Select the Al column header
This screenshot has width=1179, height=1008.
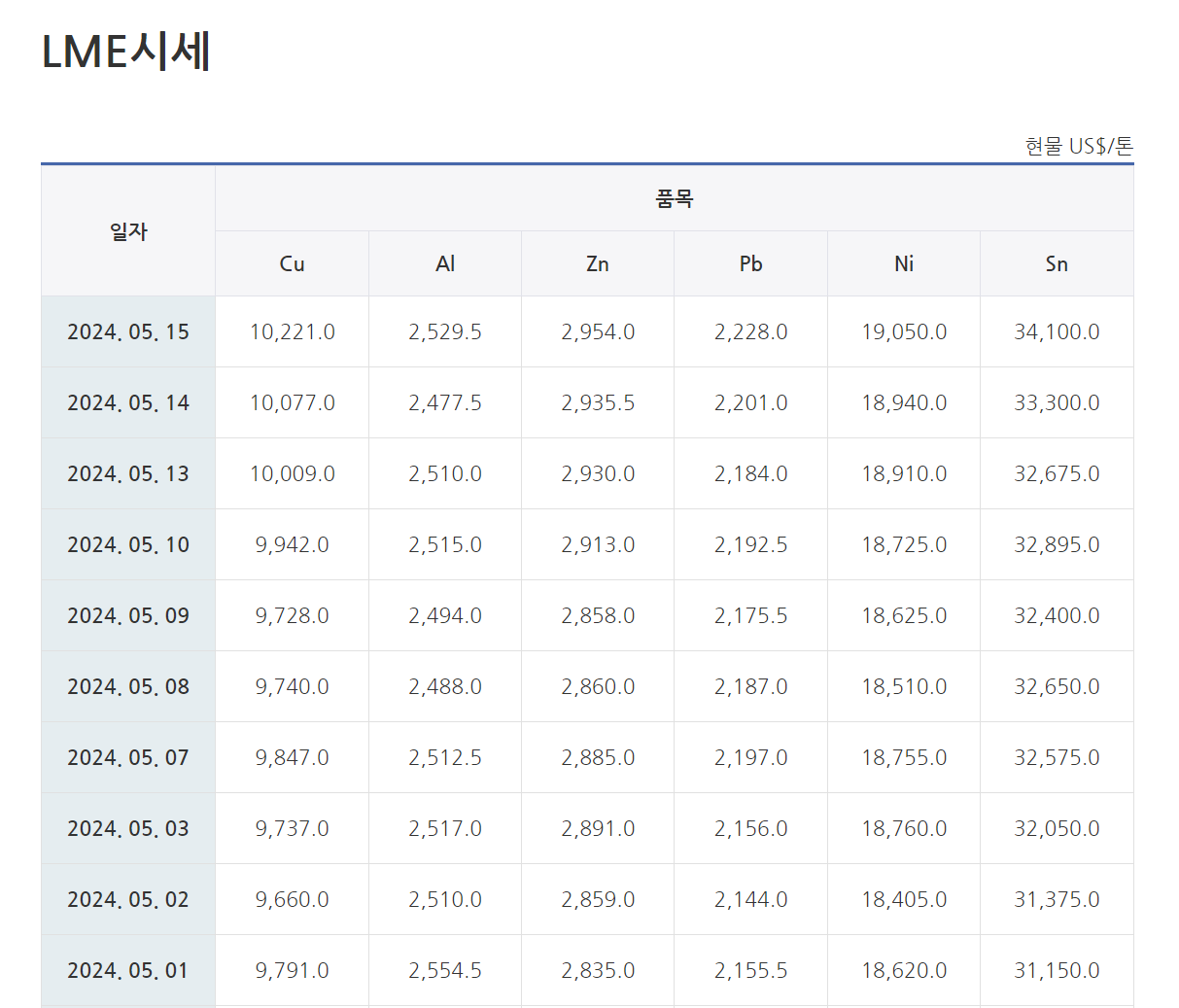point(445,263)
